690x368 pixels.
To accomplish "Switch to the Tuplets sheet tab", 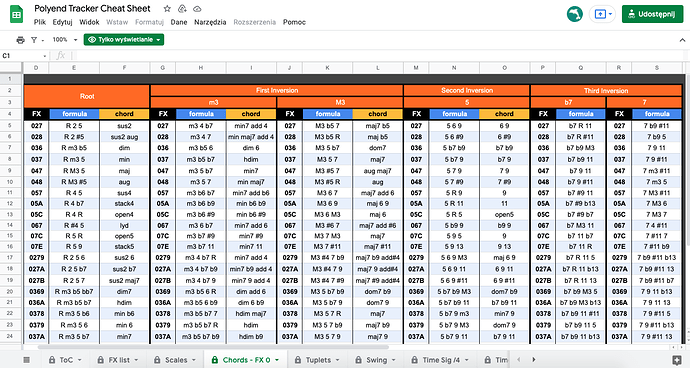I will coord(318,360).
